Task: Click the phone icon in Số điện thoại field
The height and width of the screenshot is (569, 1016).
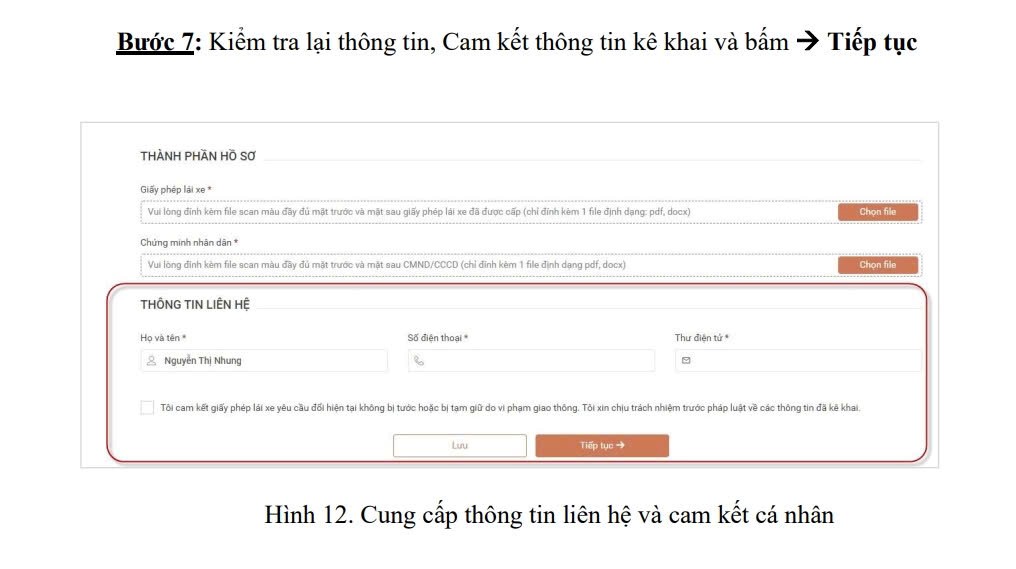Action: pyautogui.click(x=419, y=360)
